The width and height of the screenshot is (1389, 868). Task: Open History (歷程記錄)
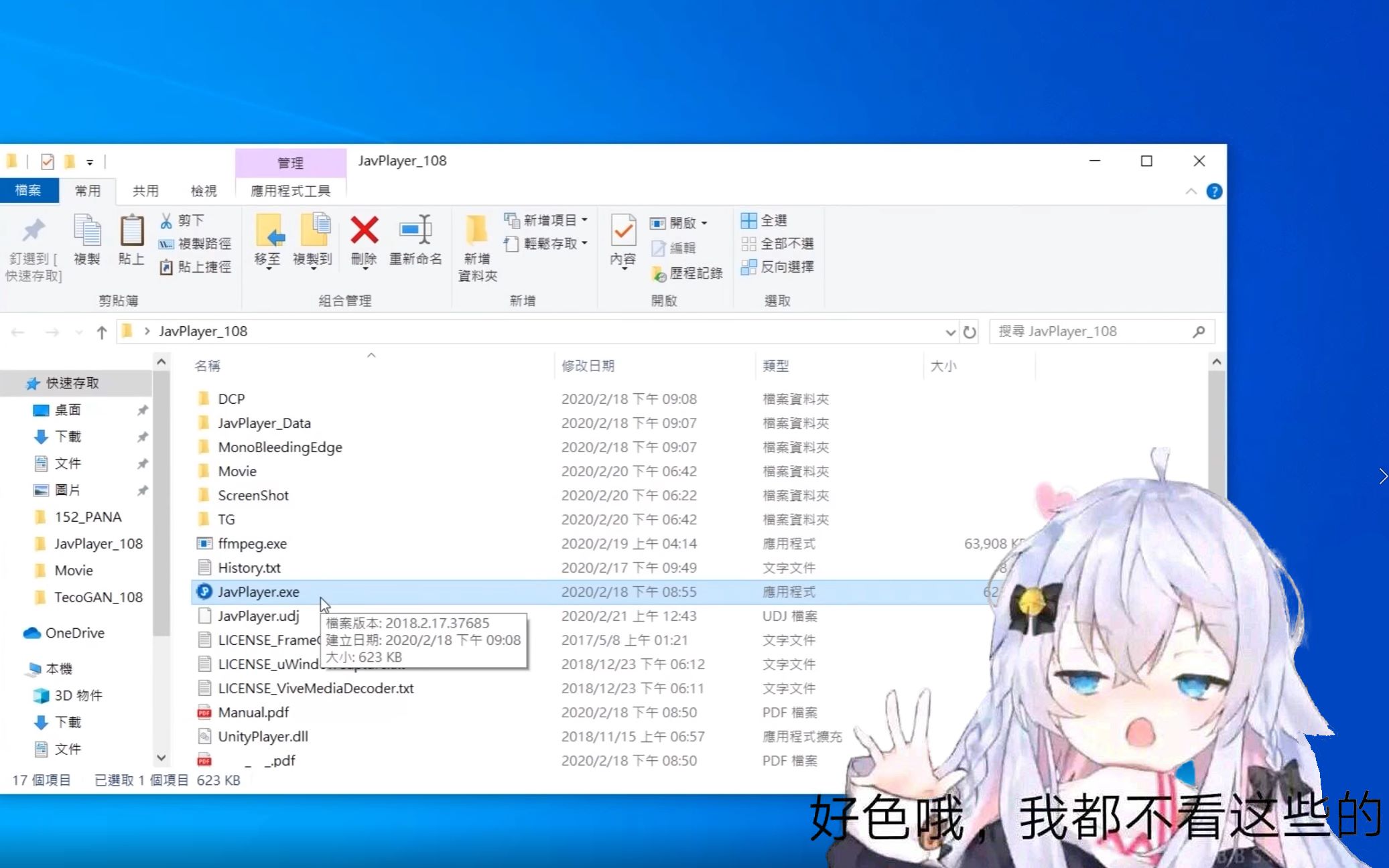tap(687, 273)
